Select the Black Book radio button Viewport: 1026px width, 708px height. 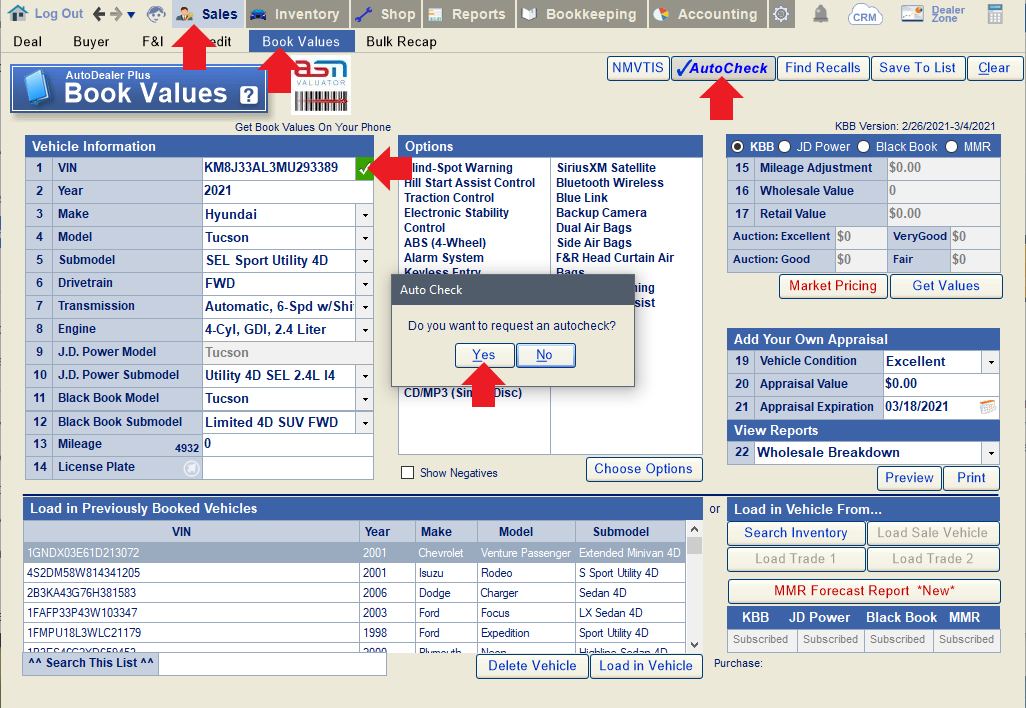[864, 147]
